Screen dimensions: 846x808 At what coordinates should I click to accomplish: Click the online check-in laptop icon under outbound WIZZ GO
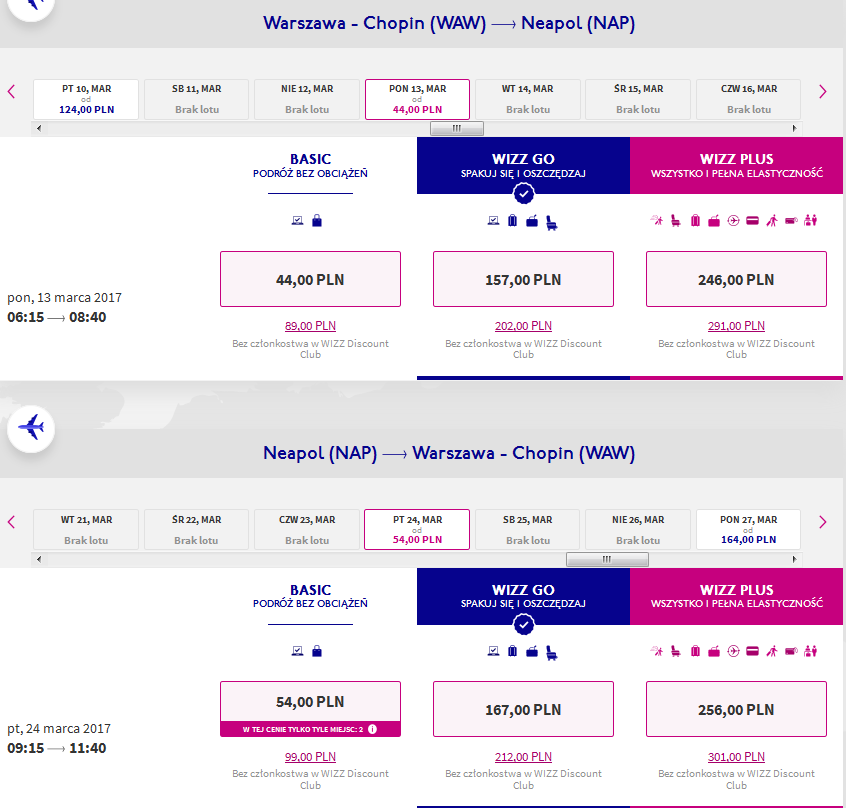coord(493,221)
